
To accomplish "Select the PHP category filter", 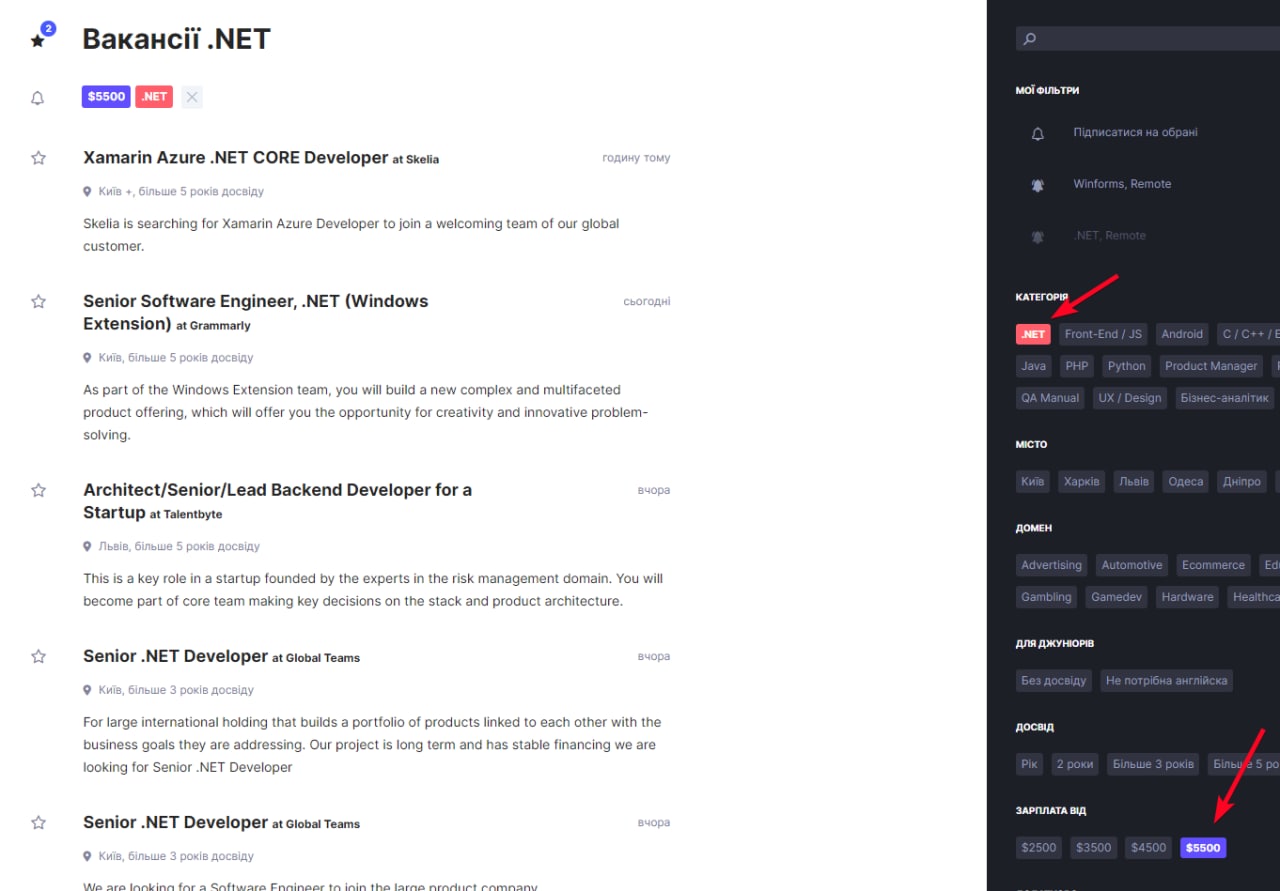I will pos(1077,366).
